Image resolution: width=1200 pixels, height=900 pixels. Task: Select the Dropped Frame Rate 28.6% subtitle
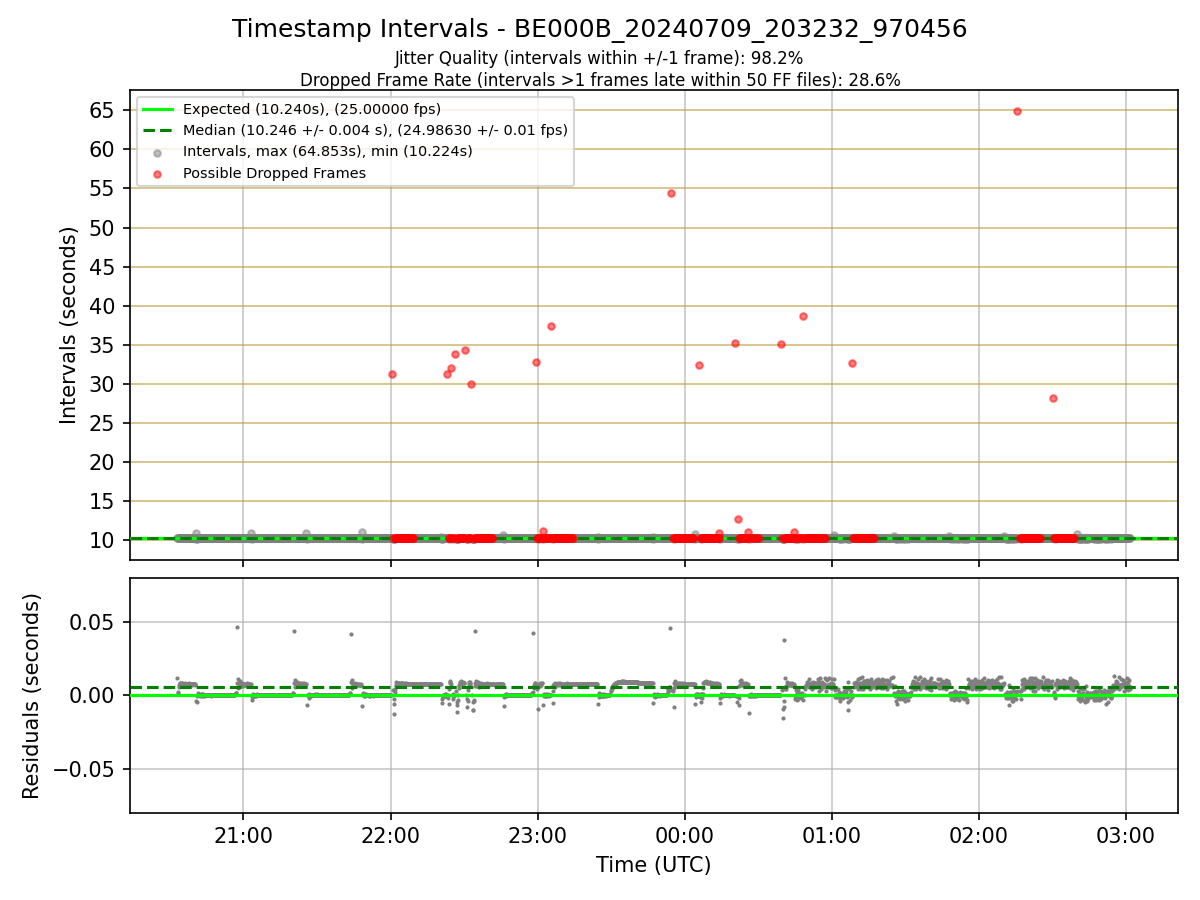click(600, 80)
